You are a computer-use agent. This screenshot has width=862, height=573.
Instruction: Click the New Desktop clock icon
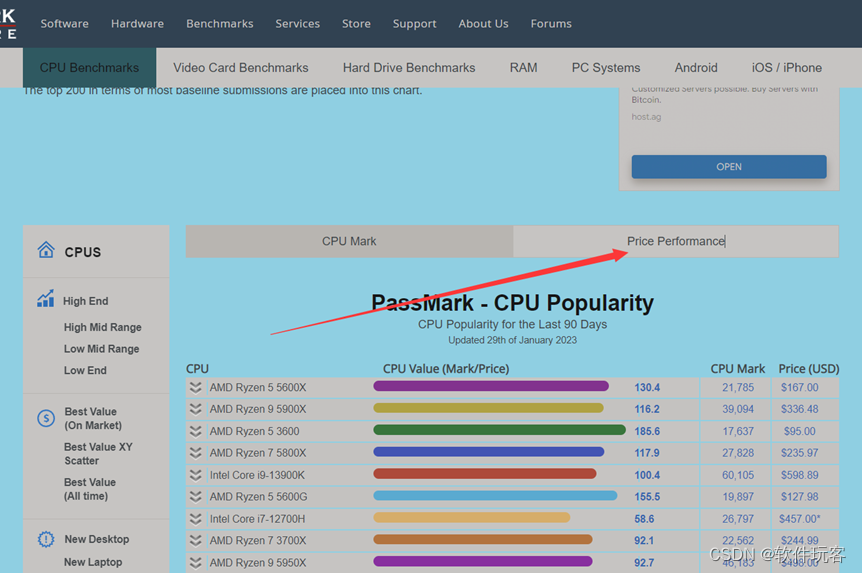click(46, 539)
